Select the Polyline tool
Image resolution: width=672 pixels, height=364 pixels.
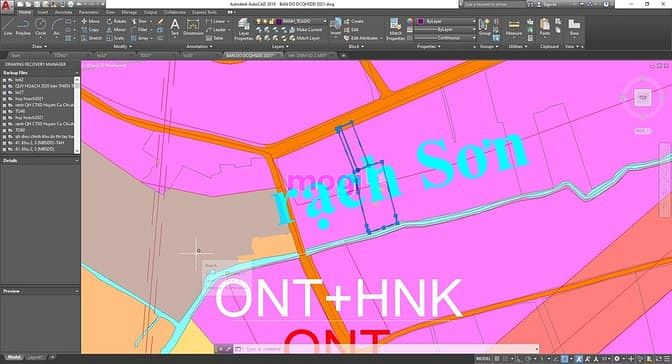pyautogui.click(x=23, y=27)
